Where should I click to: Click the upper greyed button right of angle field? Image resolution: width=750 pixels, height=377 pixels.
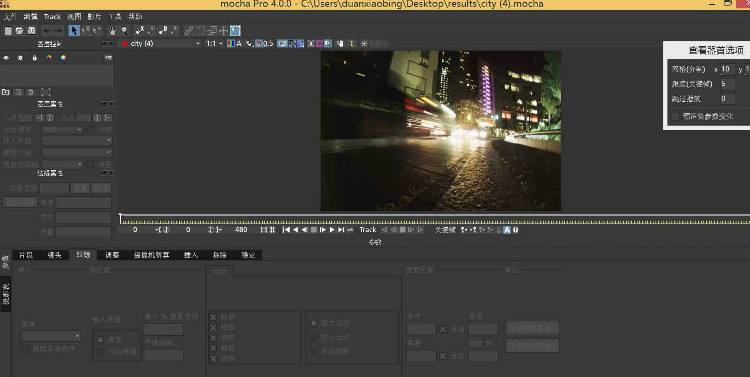click(x=532, y=328)
